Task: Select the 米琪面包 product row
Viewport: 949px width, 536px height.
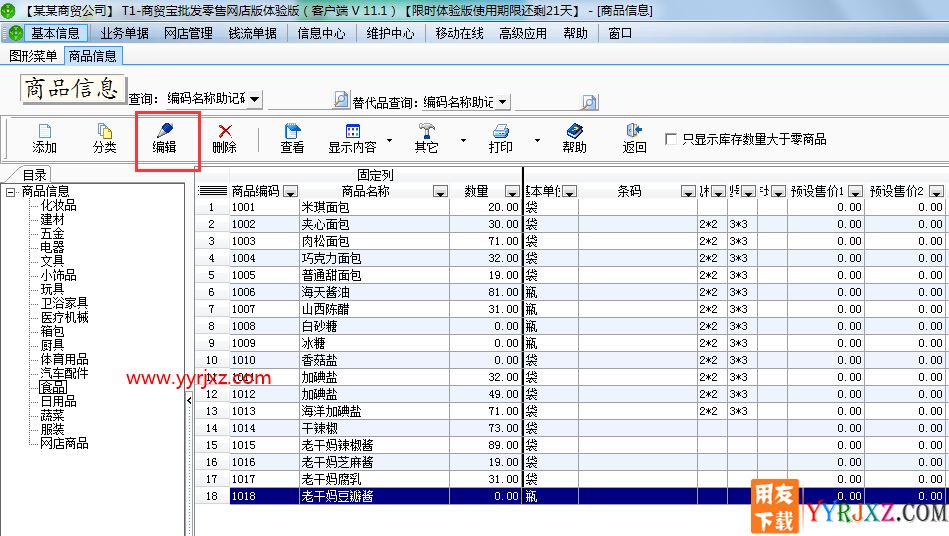Action: [570, 208]
